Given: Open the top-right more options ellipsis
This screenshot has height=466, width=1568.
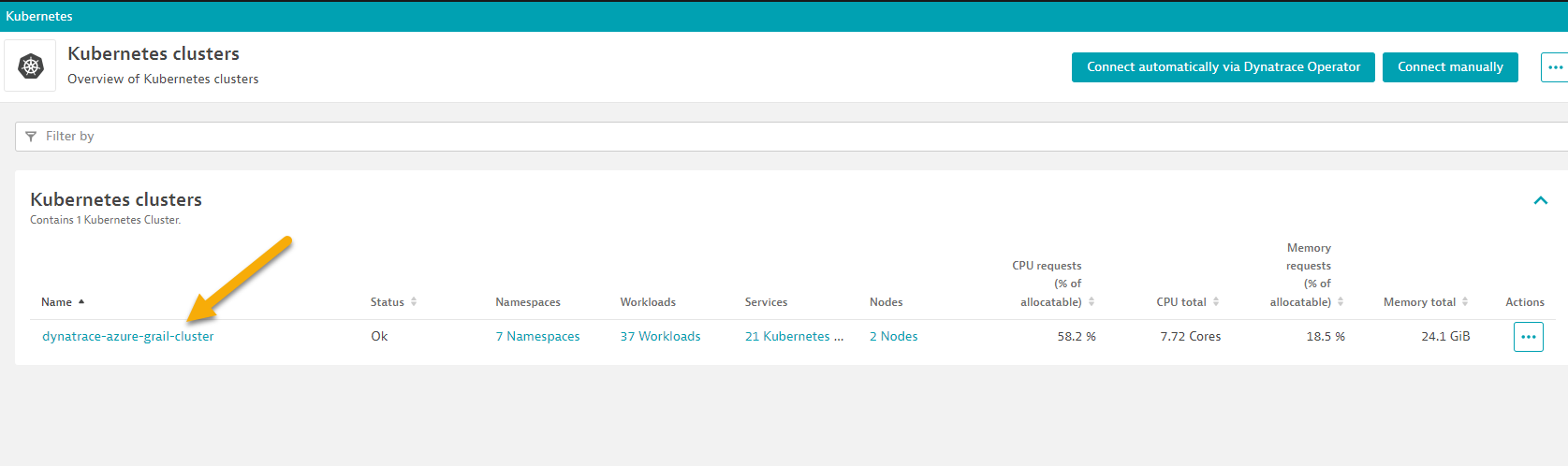Looking at the screenshot, I should point(1554,67).
